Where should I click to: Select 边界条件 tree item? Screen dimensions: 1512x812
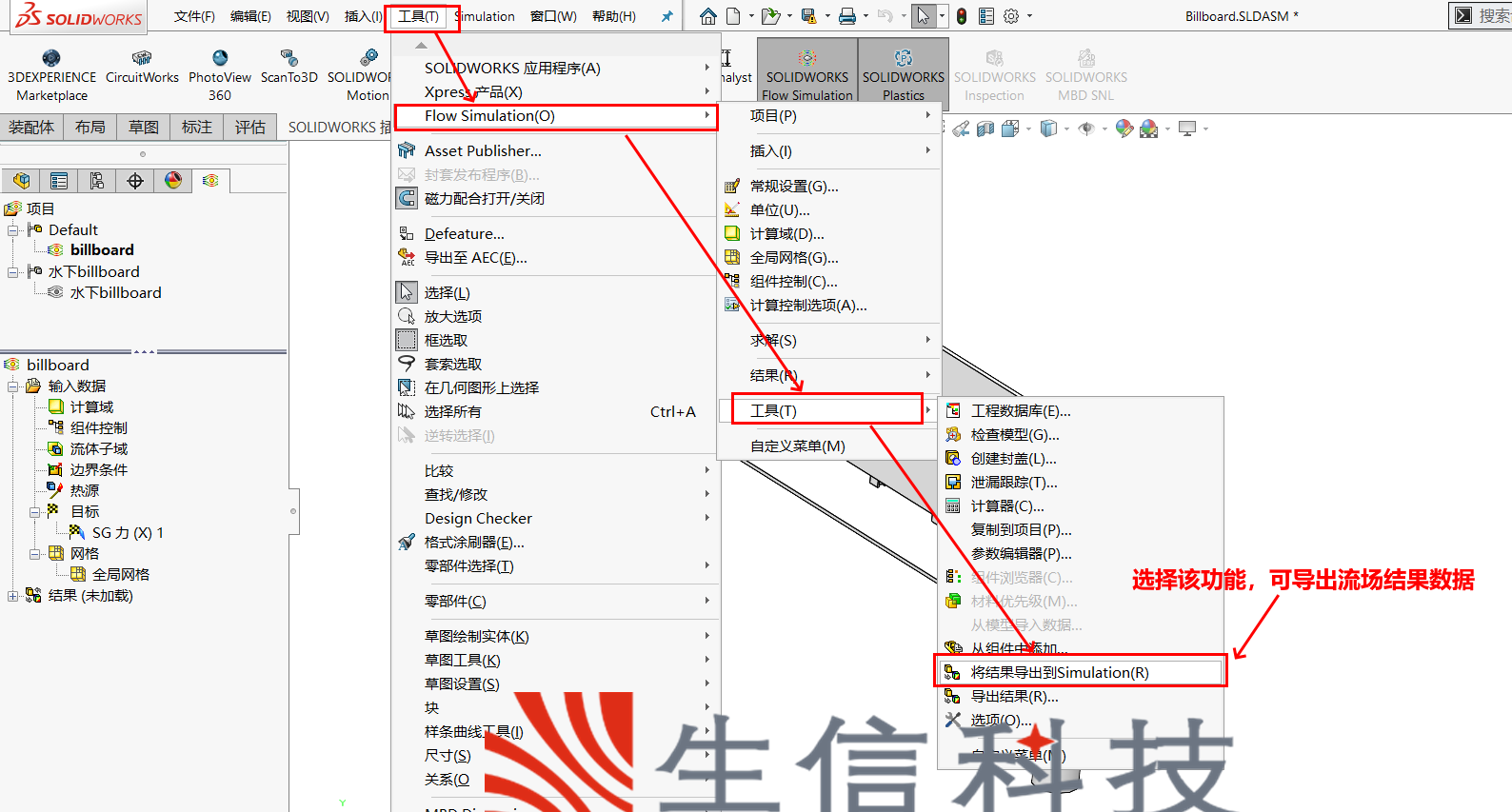[x=98, y=470]
